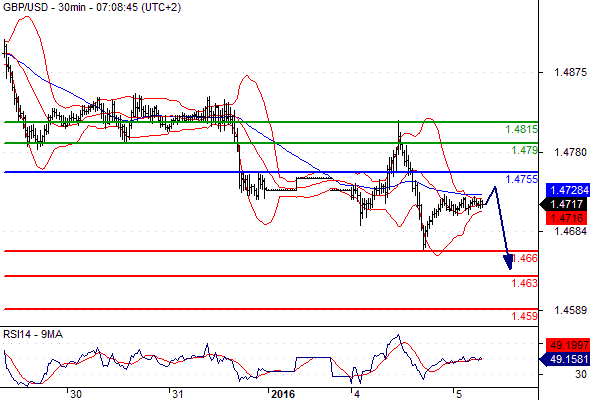The width and height of the screenshot is (590, 400).
Task: Click the red 1.466 support label
Action: pos(525,258)
